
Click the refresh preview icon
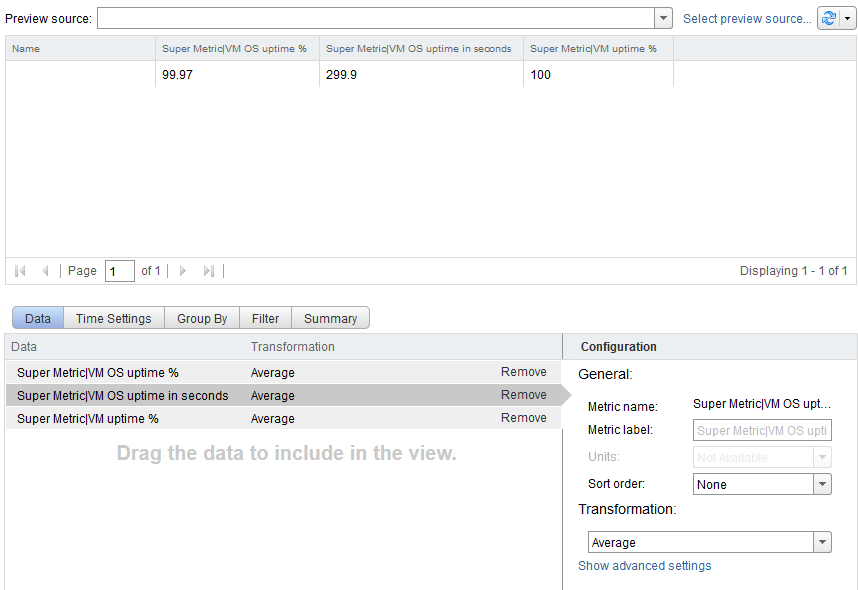(830, 19)
